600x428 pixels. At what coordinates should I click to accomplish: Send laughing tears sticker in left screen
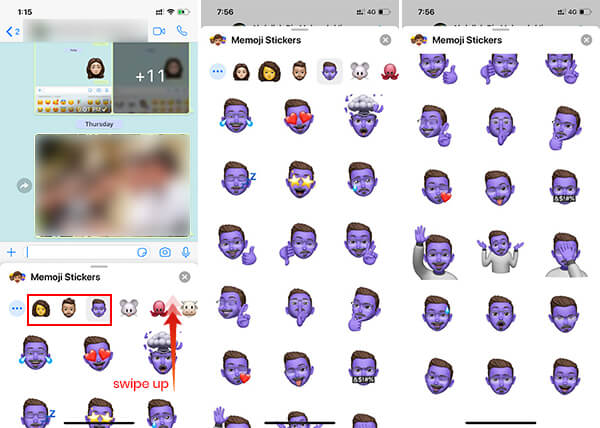pyautogui.click(x=35, y=353)
